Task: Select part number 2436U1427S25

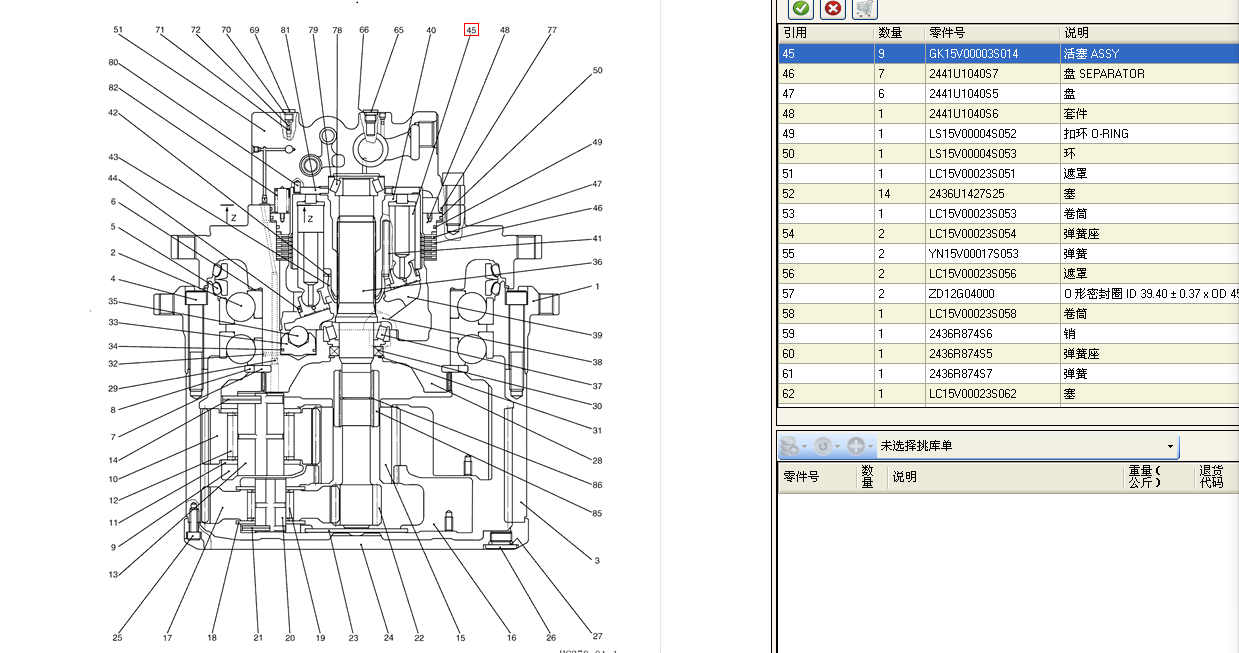Action: [x=966, y=194]
